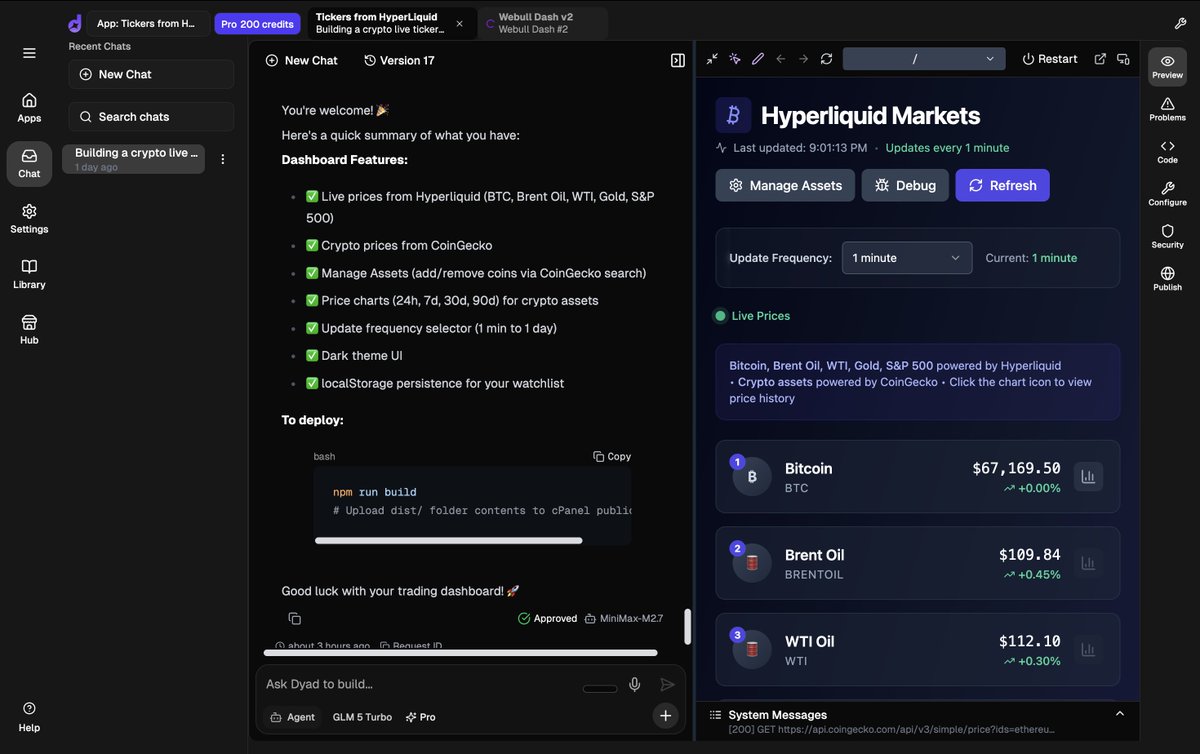Open App: Tickers from H... app selector
Image resolution: width=1200 pixels, height=754 pixels.
pos(148,23)
